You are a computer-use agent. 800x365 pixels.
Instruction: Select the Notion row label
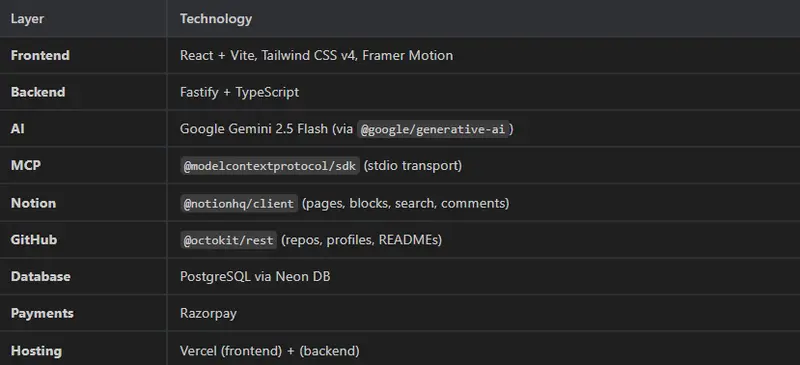(33, 203)
